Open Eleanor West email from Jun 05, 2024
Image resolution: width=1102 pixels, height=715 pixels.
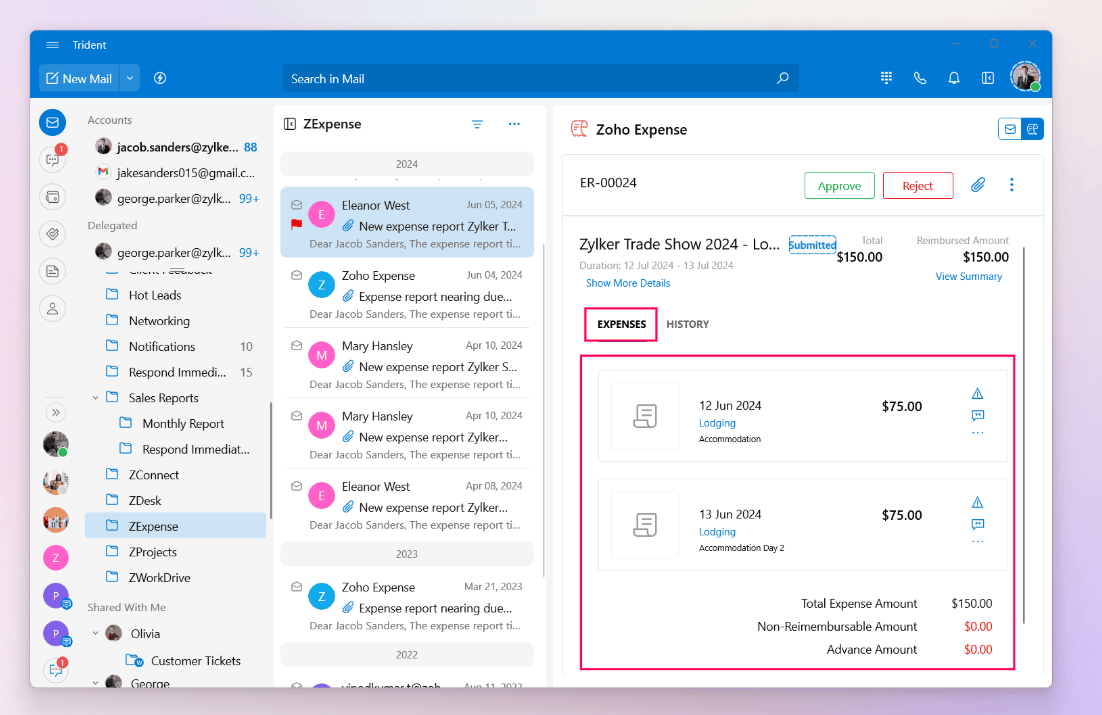tap(407, 222)
